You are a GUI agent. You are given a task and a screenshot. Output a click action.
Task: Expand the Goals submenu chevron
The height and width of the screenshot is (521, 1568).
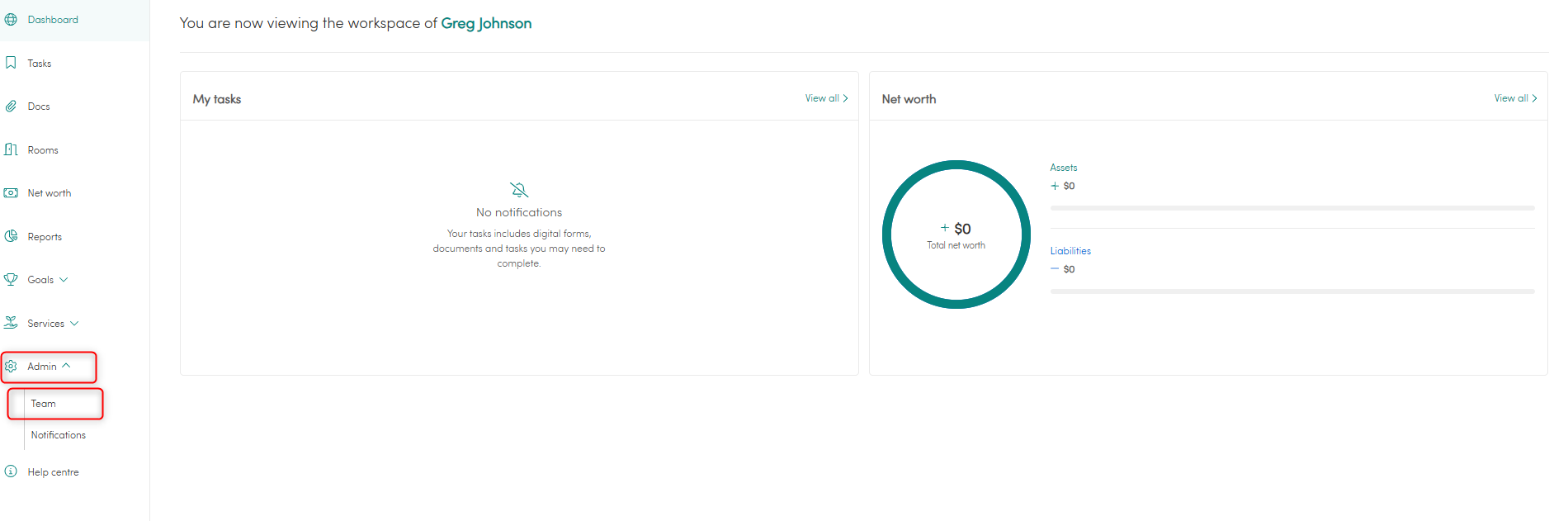(64, 280)
